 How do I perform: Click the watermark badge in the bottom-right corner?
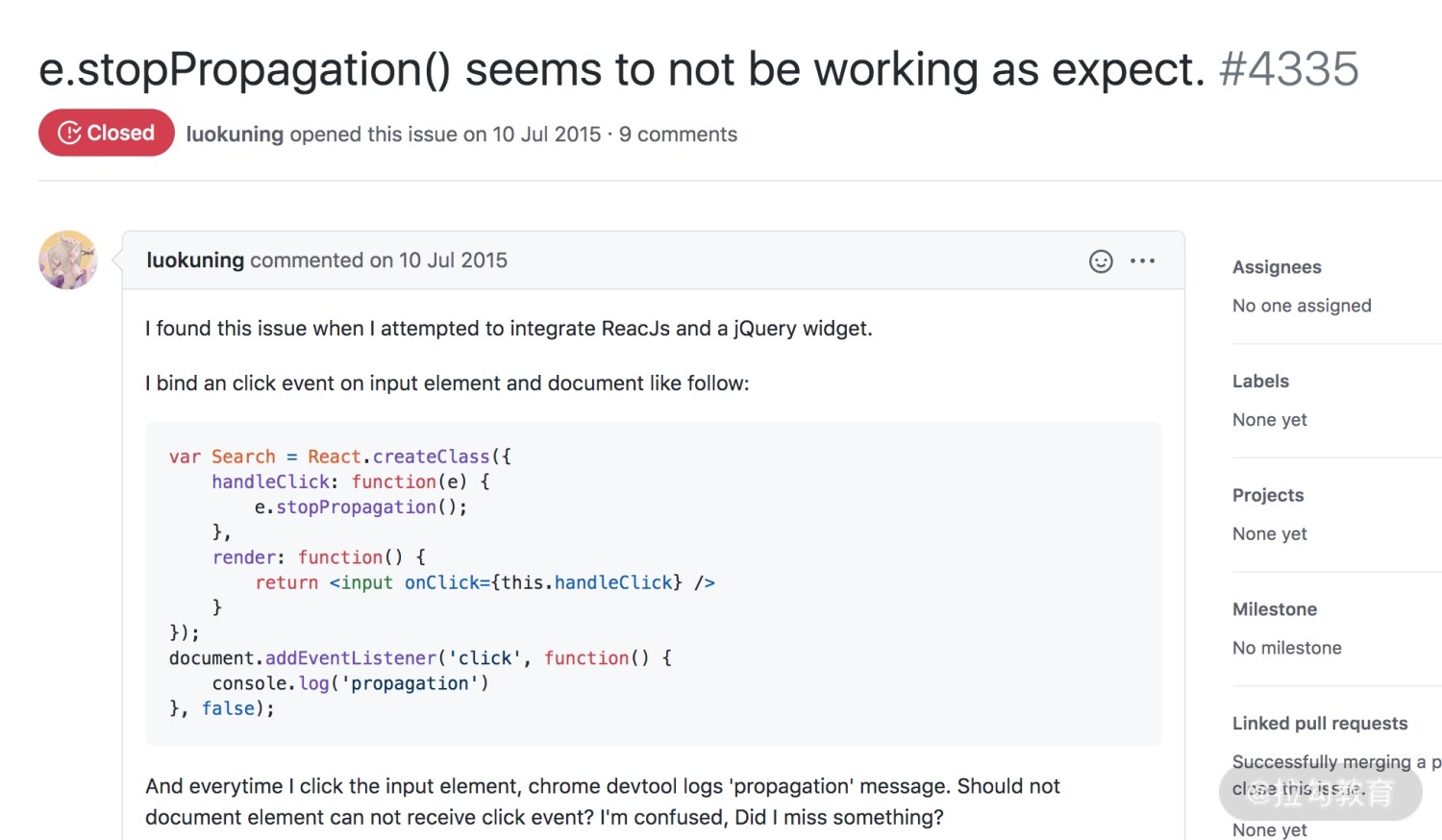click(x=1321, y=792)
